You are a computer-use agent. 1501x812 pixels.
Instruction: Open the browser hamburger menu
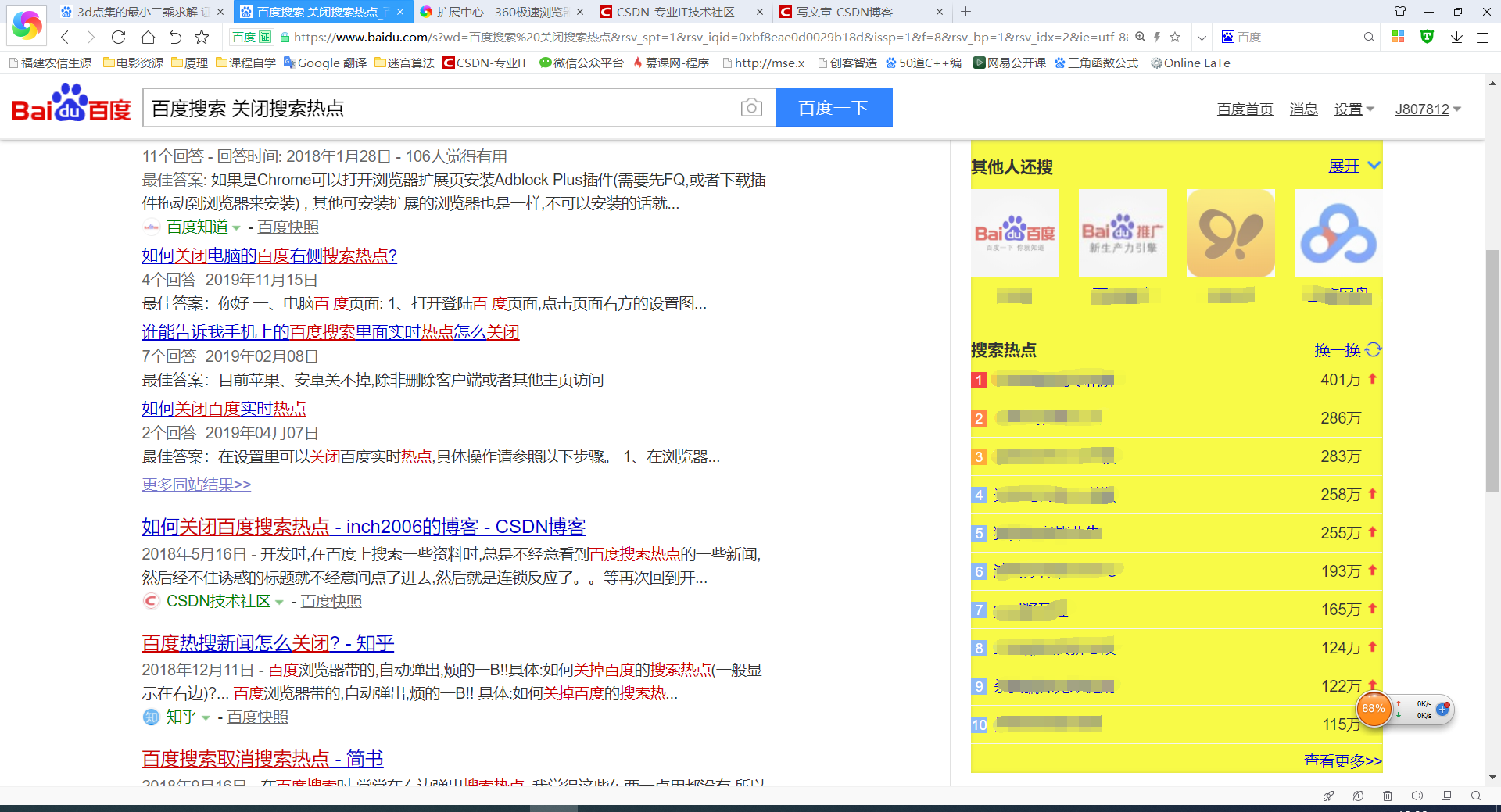[x=1482, y=37]
